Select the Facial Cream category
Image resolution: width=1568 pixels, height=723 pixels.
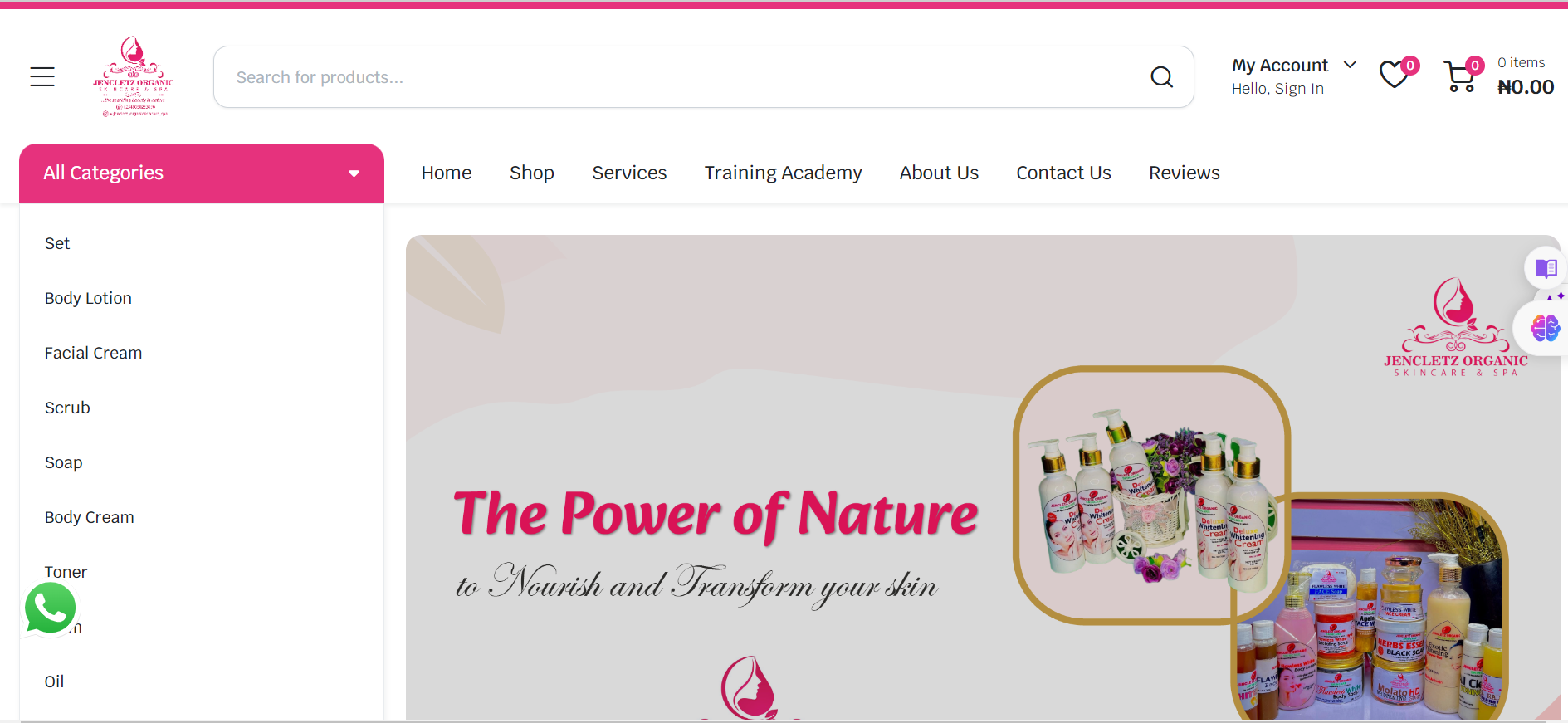pos(93,353)
